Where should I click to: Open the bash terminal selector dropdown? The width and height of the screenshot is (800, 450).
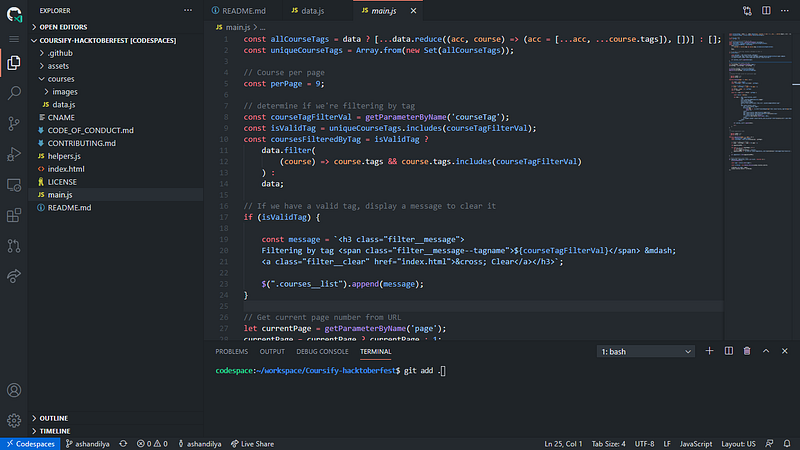pyautogui.click(x=643, y=352)
